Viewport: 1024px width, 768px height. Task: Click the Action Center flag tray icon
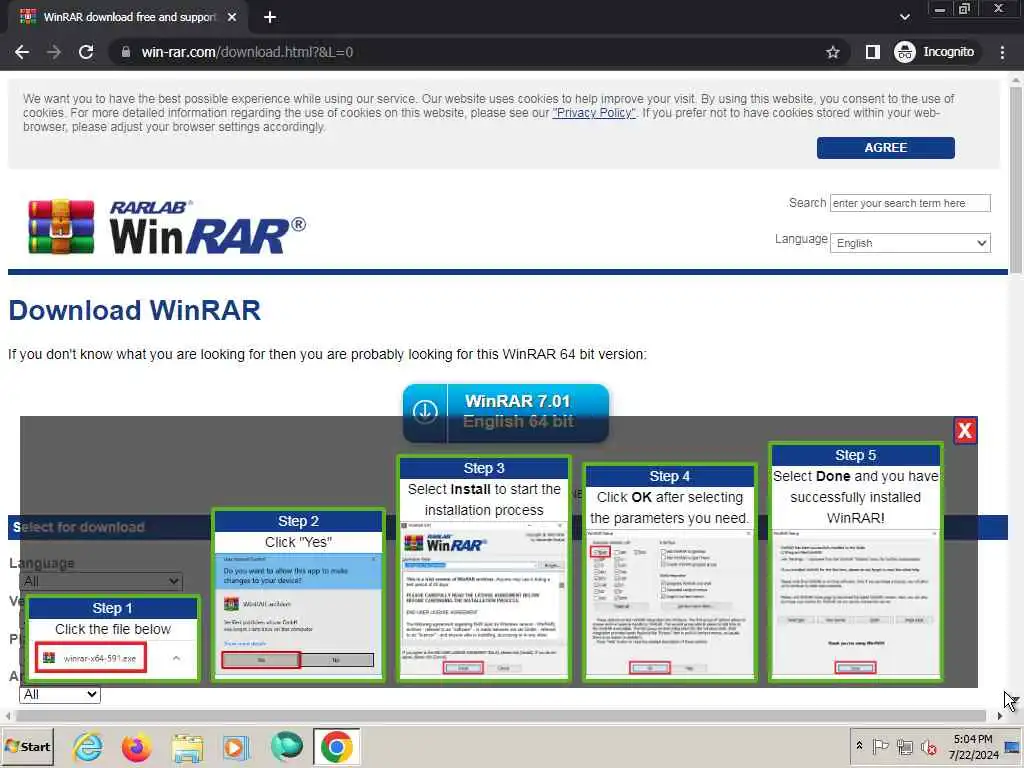coord(881,746)
